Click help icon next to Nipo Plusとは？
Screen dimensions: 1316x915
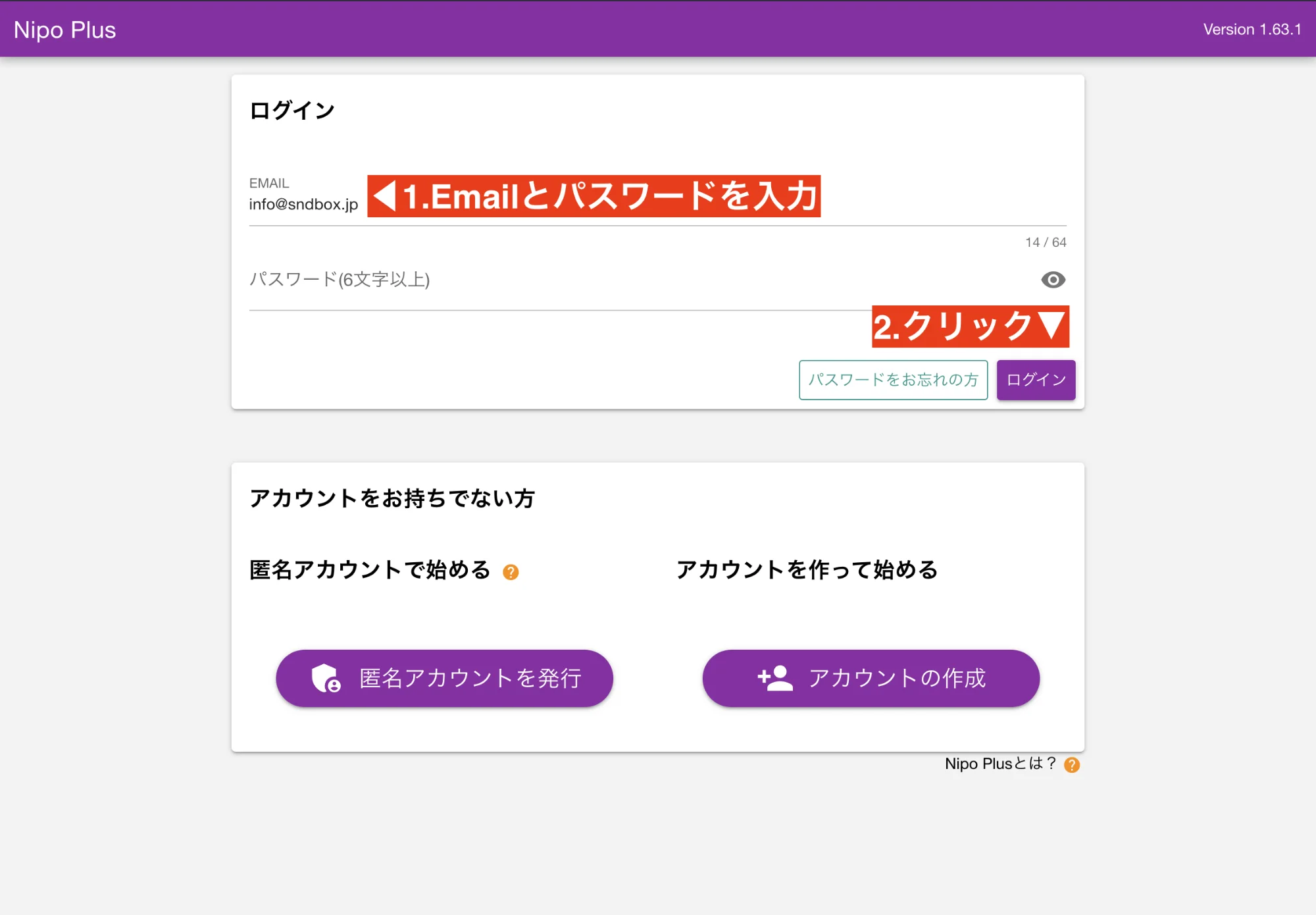(1072, 765)
